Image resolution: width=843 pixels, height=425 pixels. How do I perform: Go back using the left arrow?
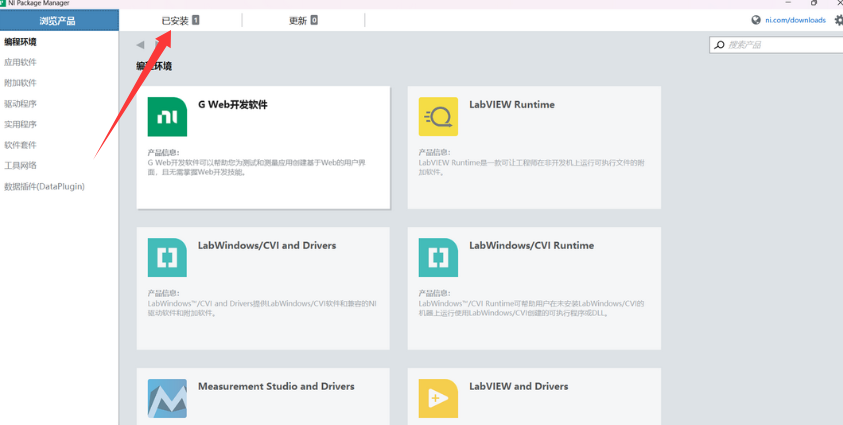(x=140, y=45)
